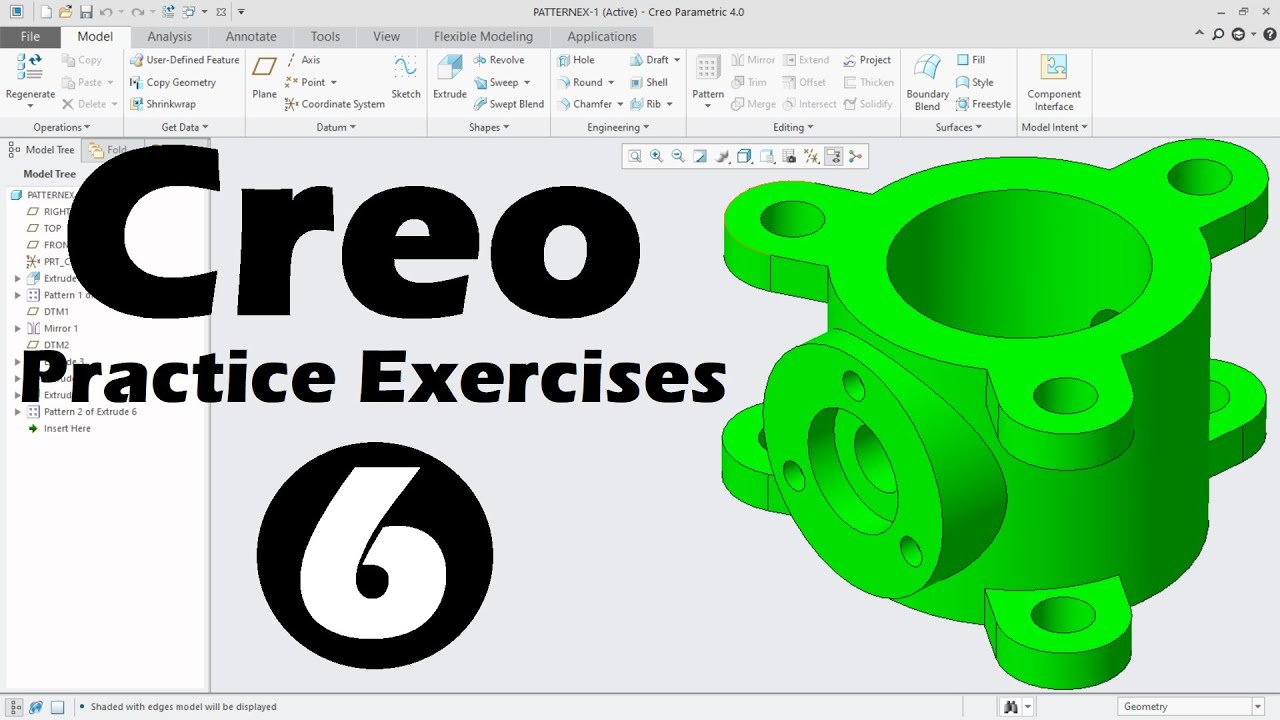Image resolution: width=1280 pixels, height=720 pixels.
Task: Select Copy Geometry
Action: 173,82
